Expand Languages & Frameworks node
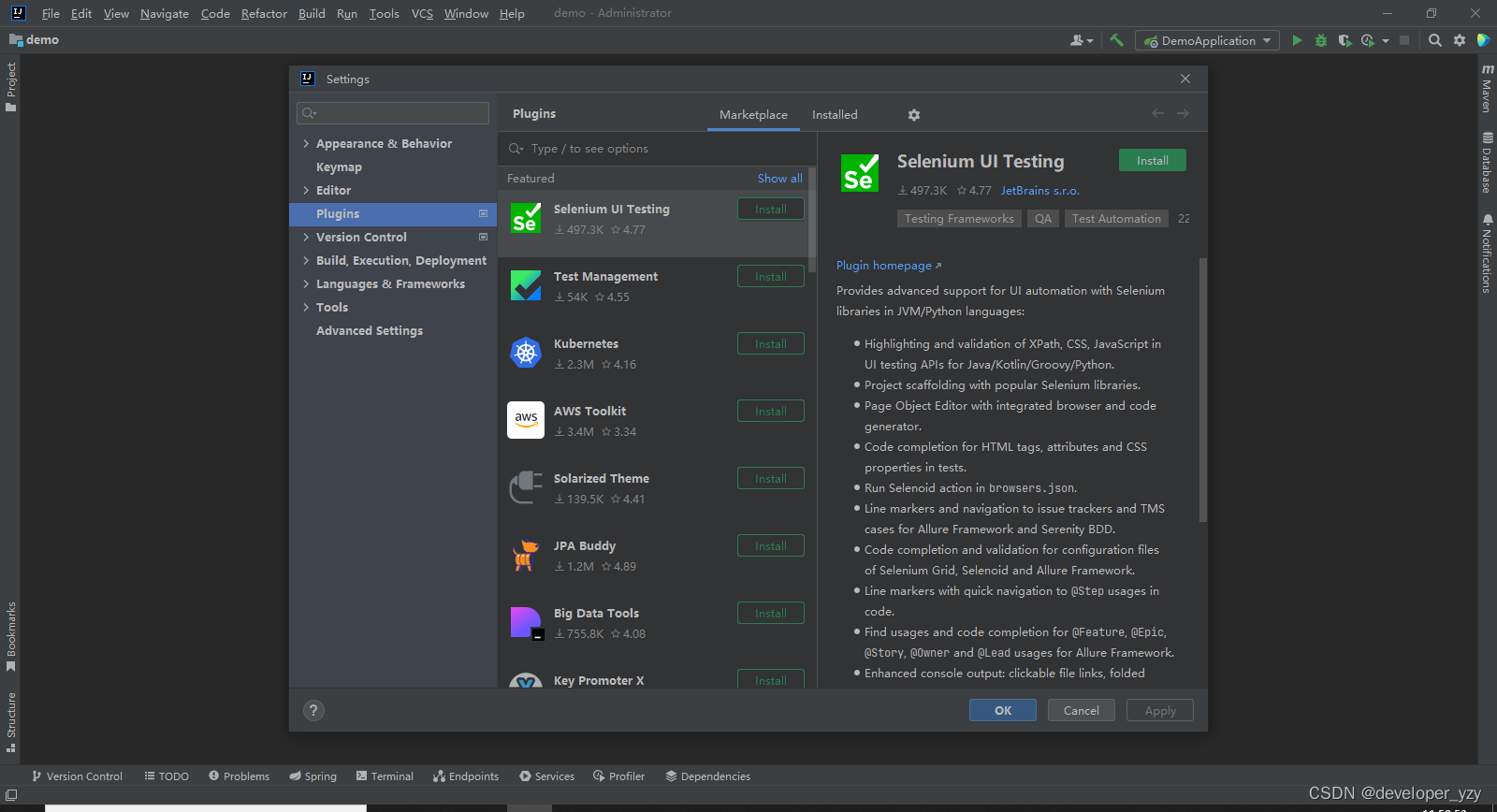This screenshot has width=1497, height=812. coord(306,283)
